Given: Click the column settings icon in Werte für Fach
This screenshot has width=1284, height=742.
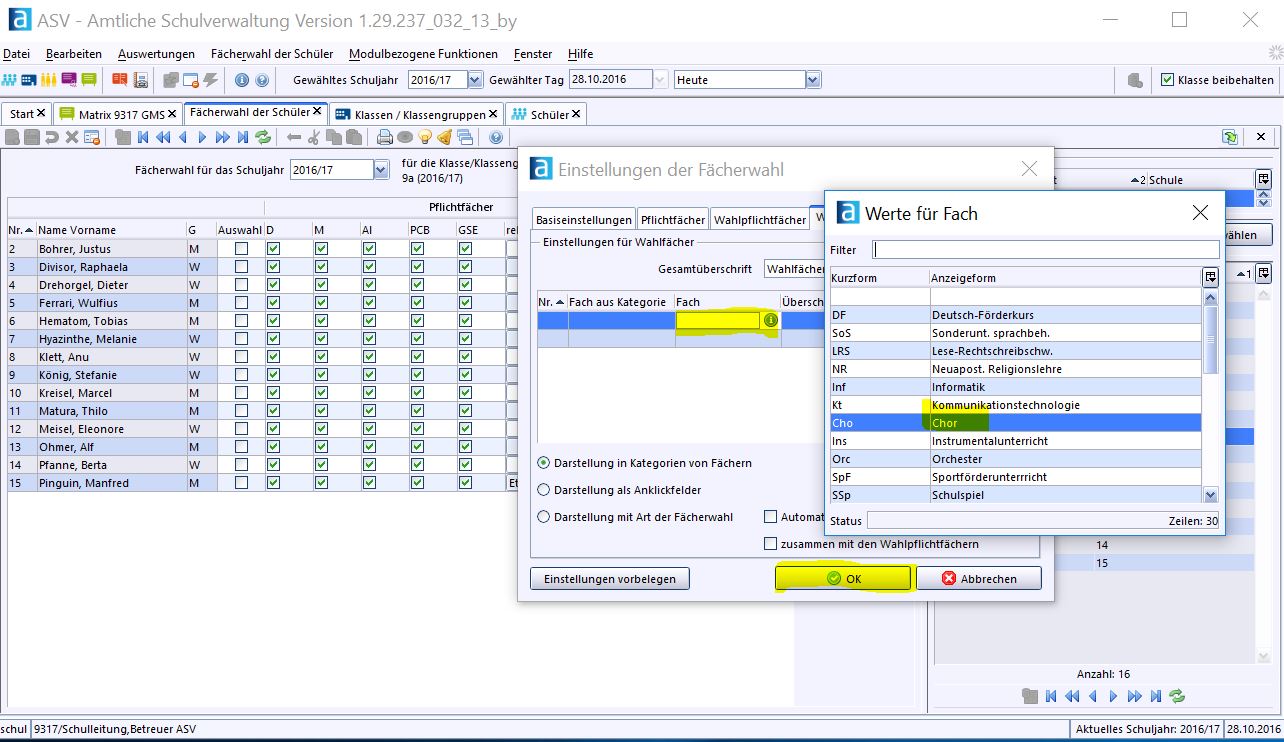Looking at the screenshot, I should [x=1210, y=277].
